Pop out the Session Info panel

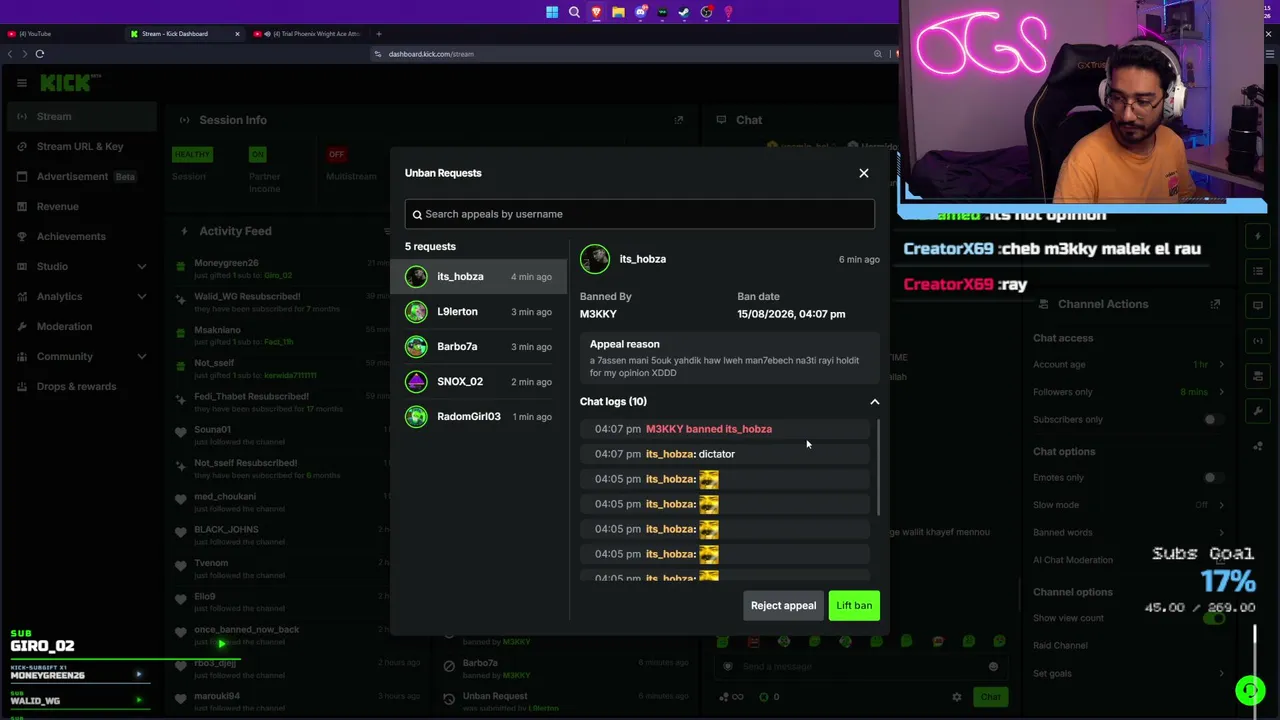click(679, 120)
